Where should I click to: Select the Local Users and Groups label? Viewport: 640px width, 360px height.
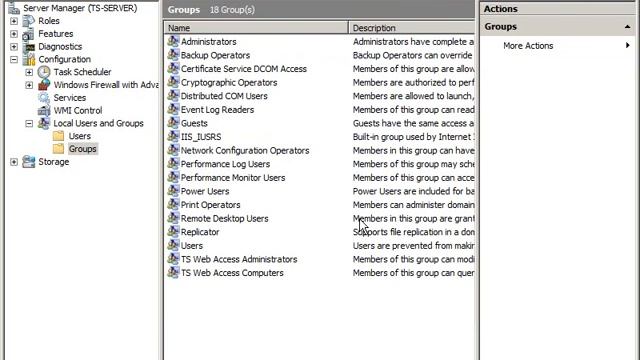pos(98,123)
